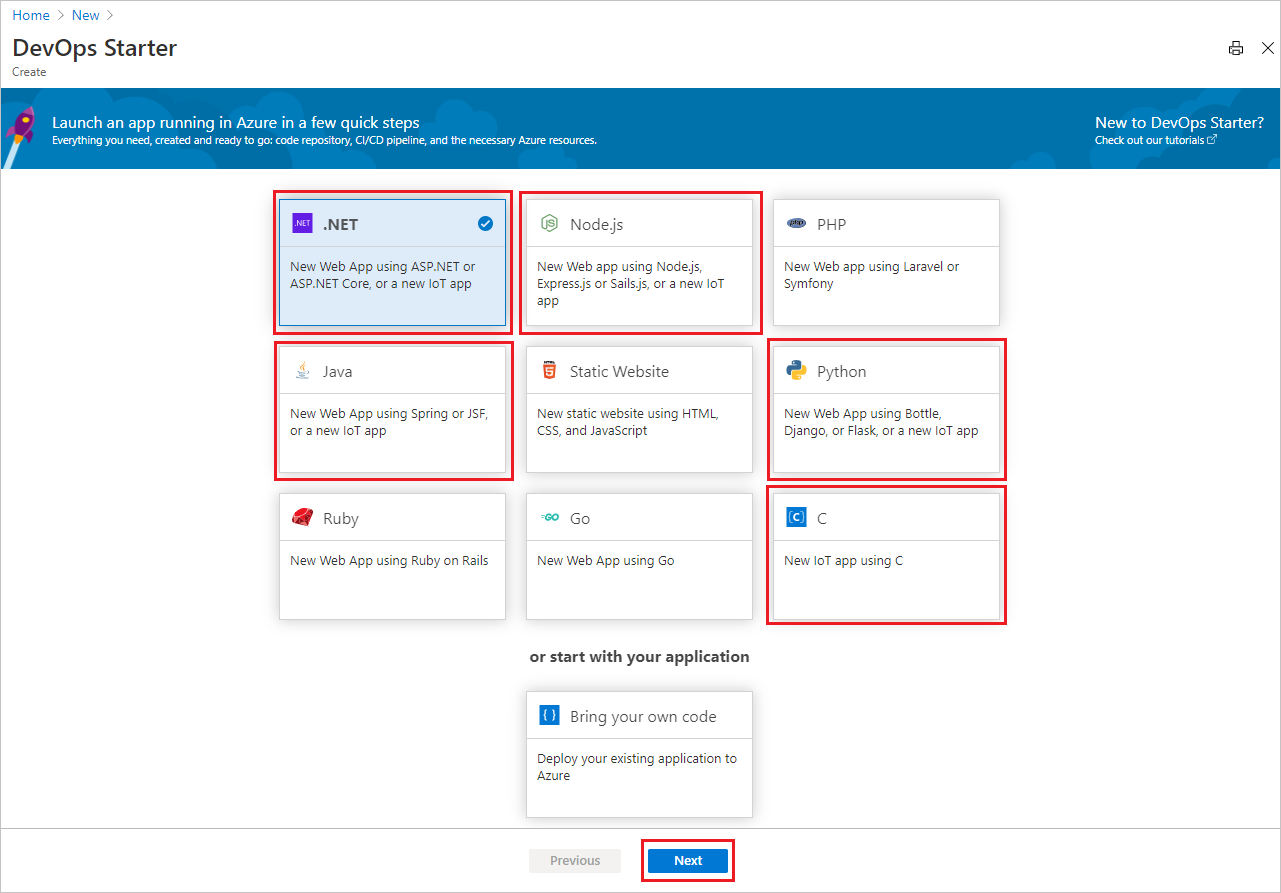Click the 'DevOps Starter' page title

(x=95, y=47)
